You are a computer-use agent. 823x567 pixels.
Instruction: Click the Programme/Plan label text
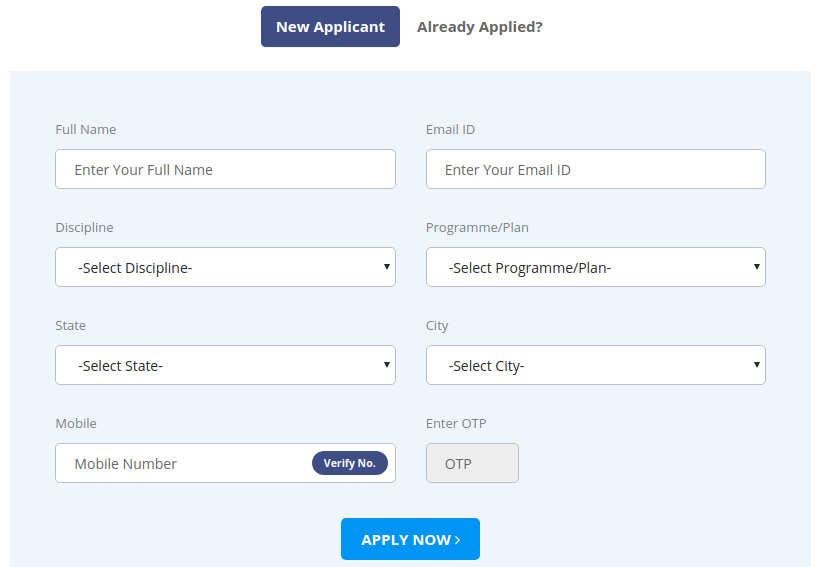coord(477,227)
